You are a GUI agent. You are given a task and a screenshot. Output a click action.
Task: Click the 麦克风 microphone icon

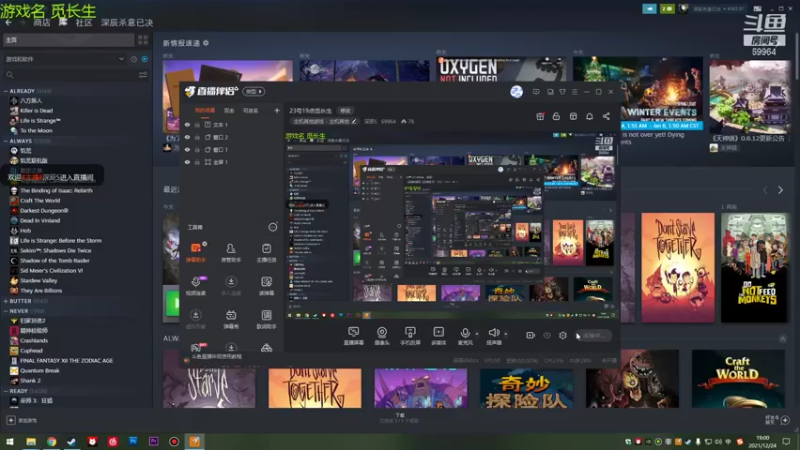pos(465,333)
